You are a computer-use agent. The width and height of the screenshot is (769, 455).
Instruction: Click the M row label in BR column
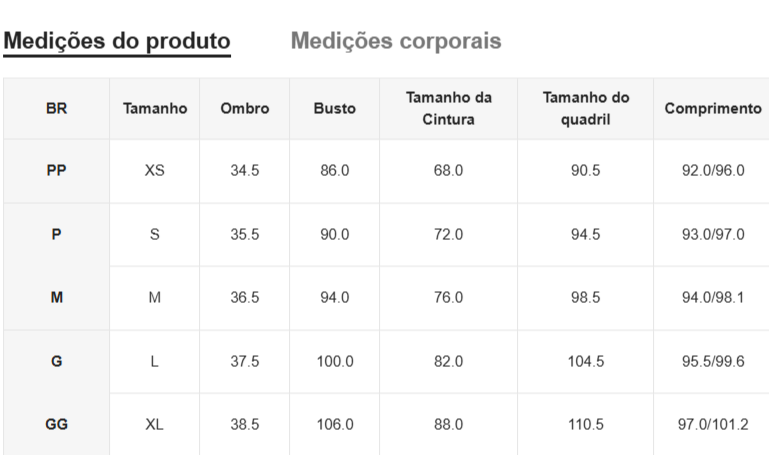point(57,297)
